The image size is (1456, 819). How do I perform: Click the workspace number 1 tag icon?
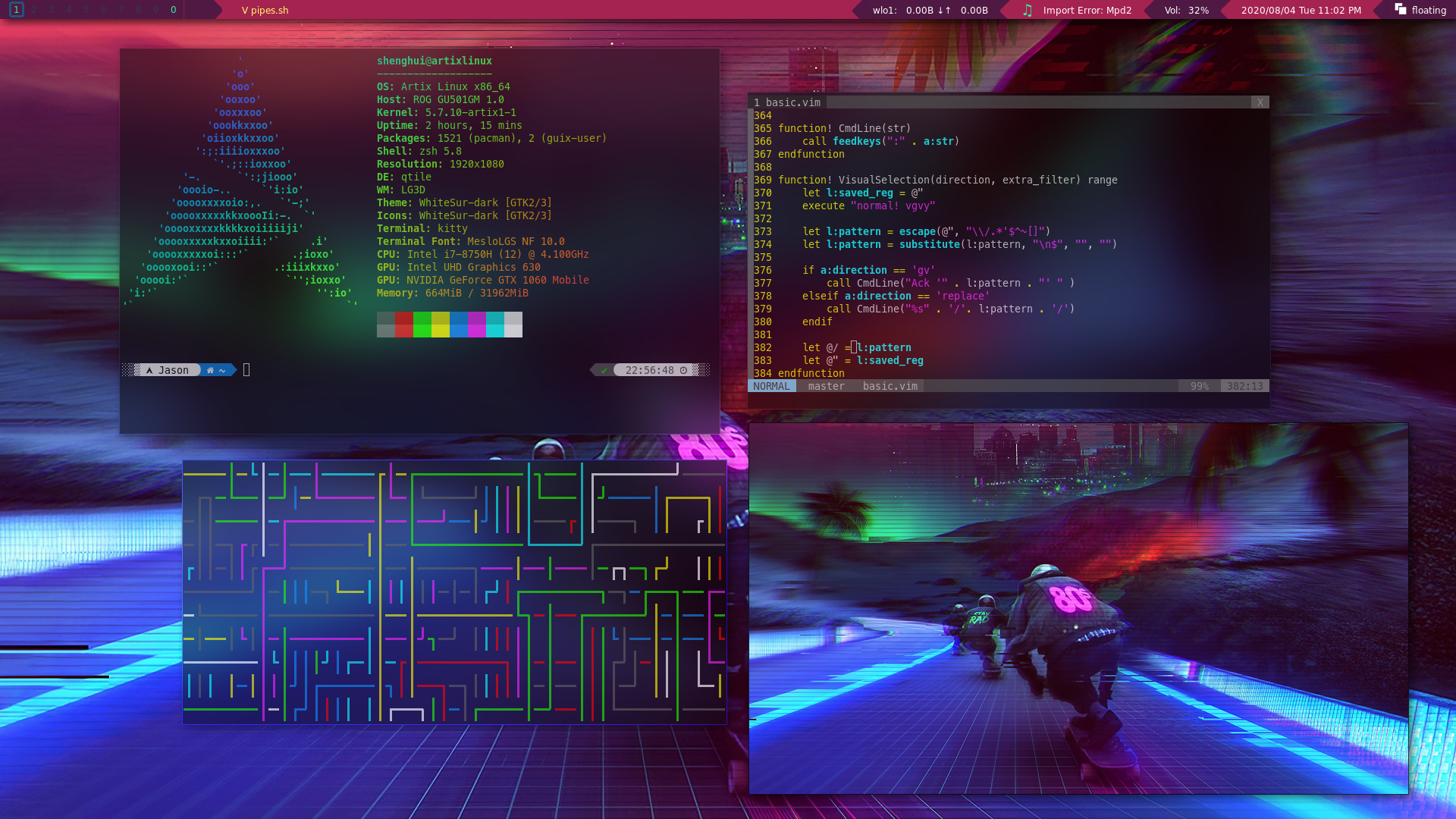15,10
